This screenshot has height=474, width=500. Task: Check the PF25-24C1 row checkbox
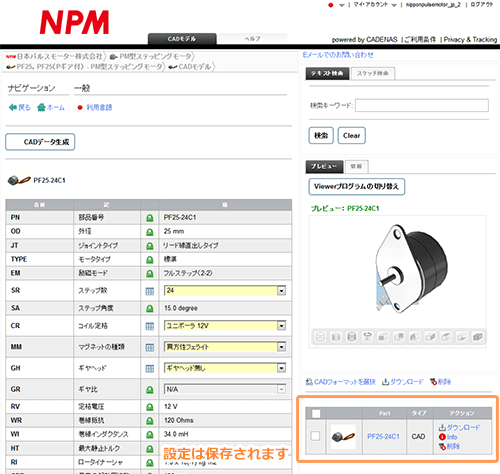(x=315, y=436)
